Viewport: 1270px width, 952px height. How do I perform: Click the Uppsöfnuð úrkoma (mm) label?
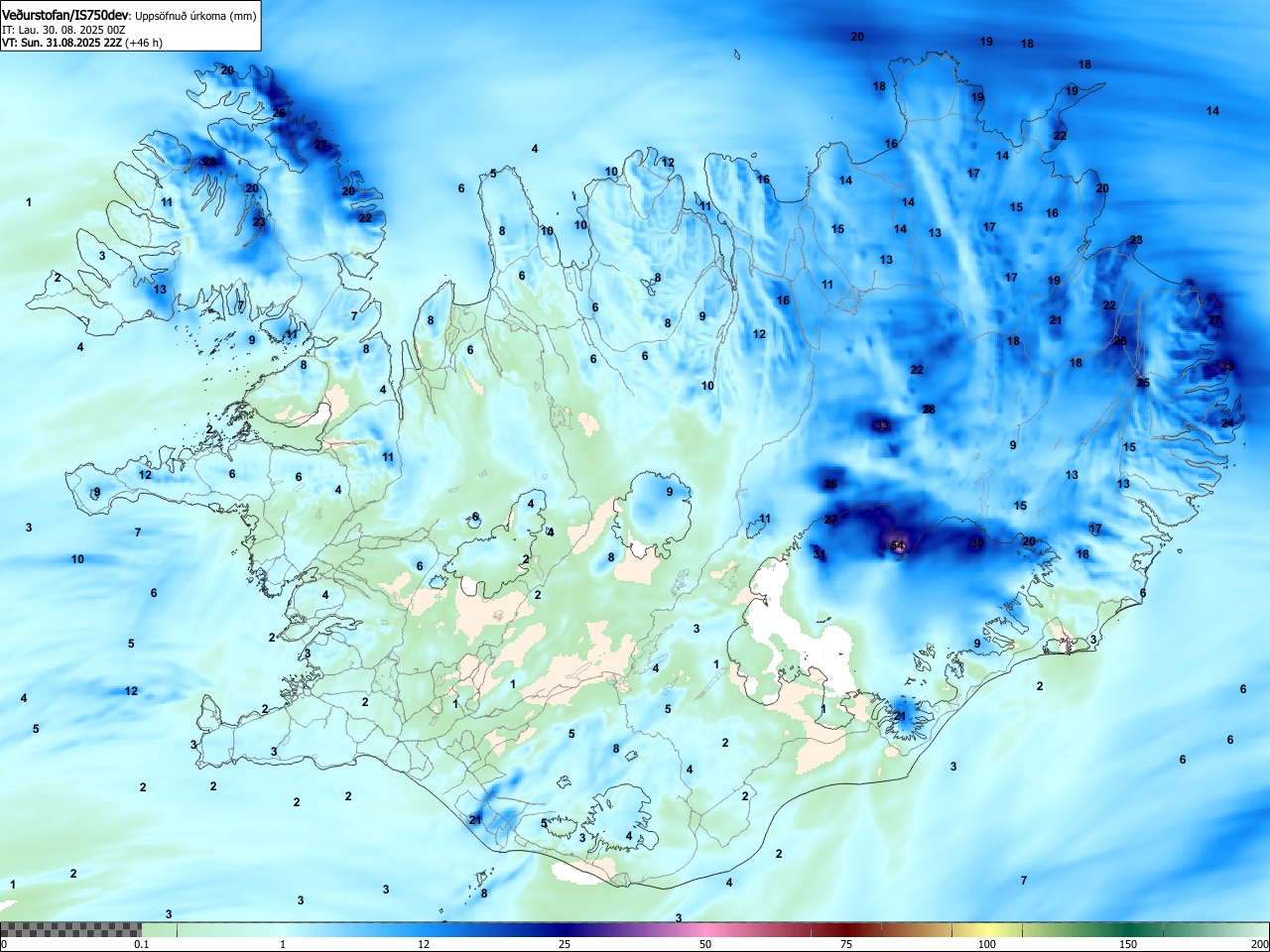[195, 17]
